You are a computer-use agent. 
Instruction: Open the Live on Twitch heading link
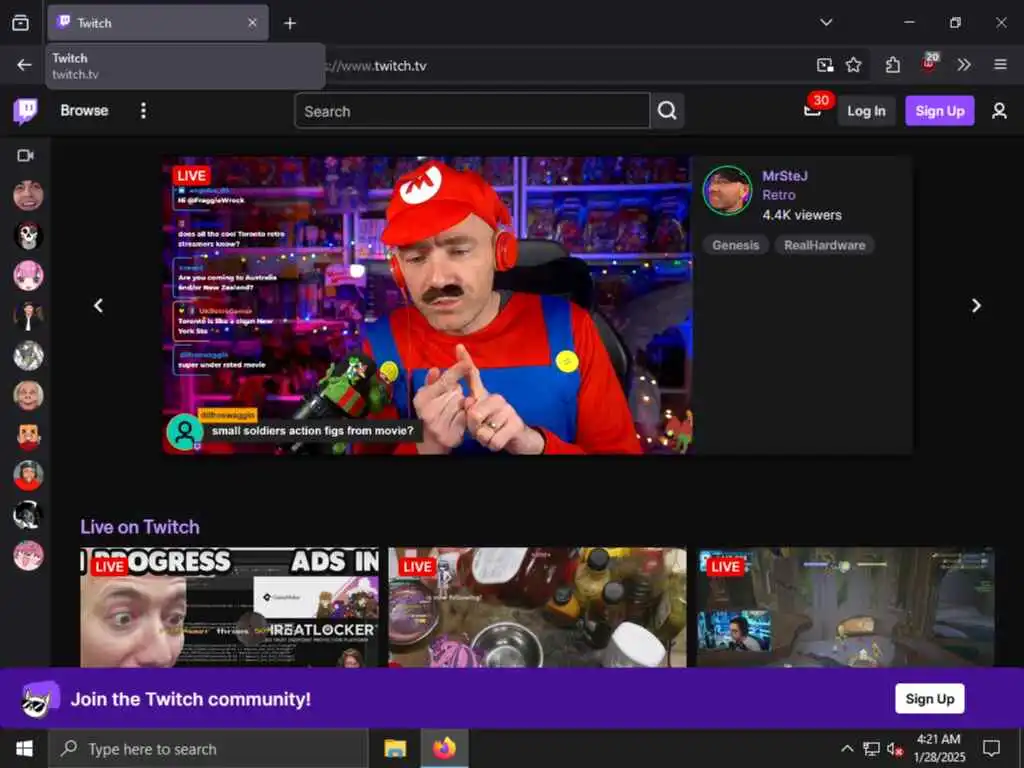(x=140, y=527)
